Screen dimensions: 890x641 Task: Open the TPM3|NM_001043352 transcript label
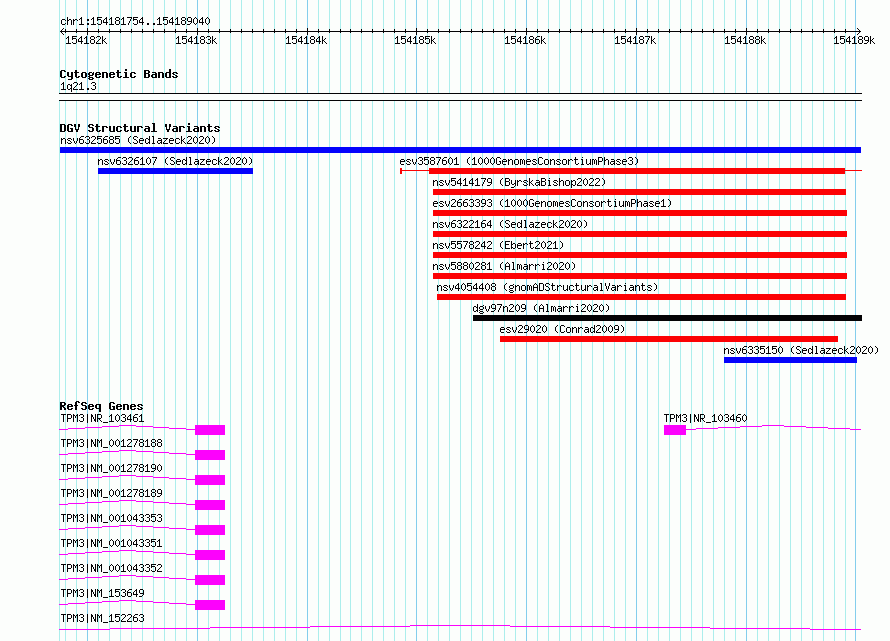tap(111, 568)
